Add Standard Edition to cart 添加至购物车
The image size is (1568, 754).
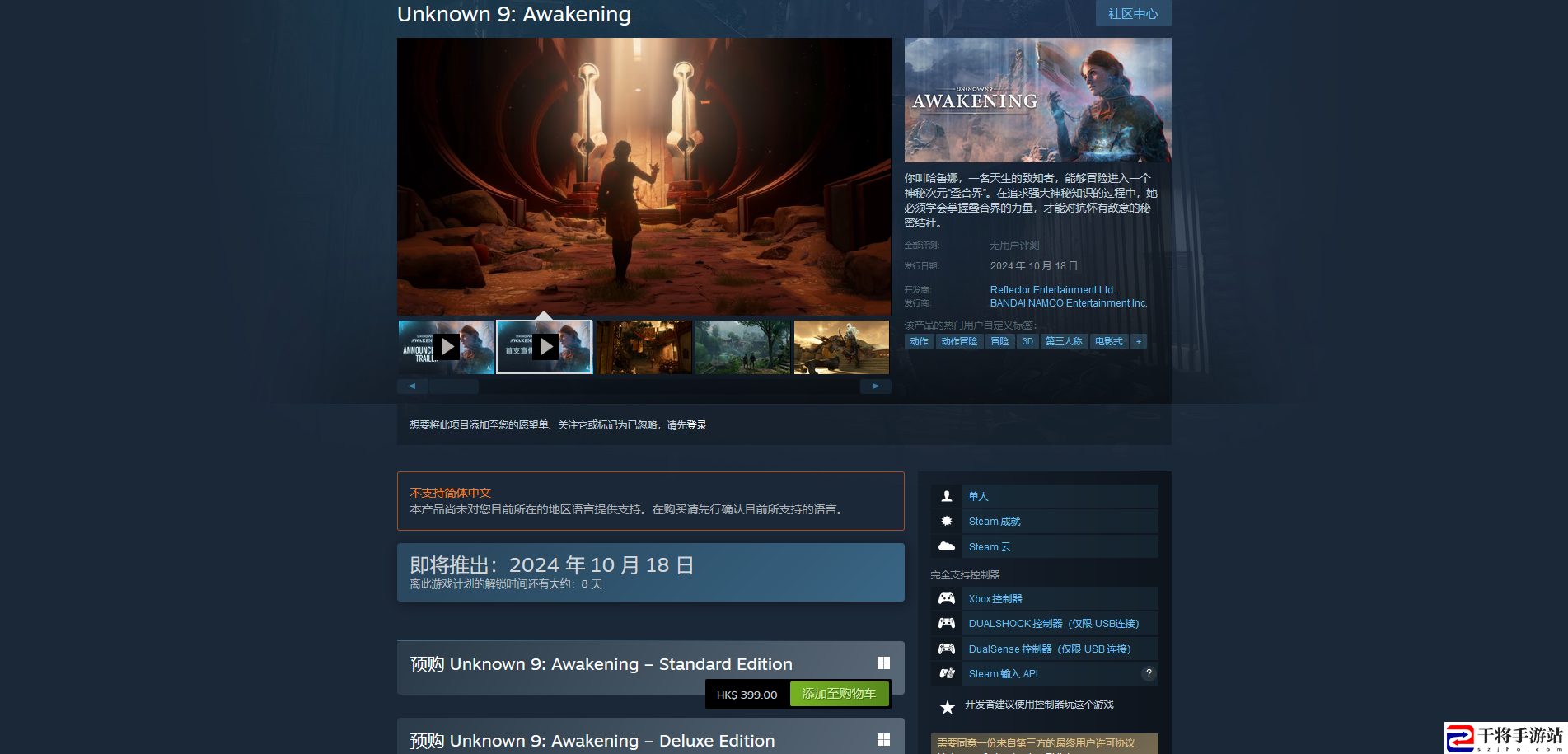839,694
